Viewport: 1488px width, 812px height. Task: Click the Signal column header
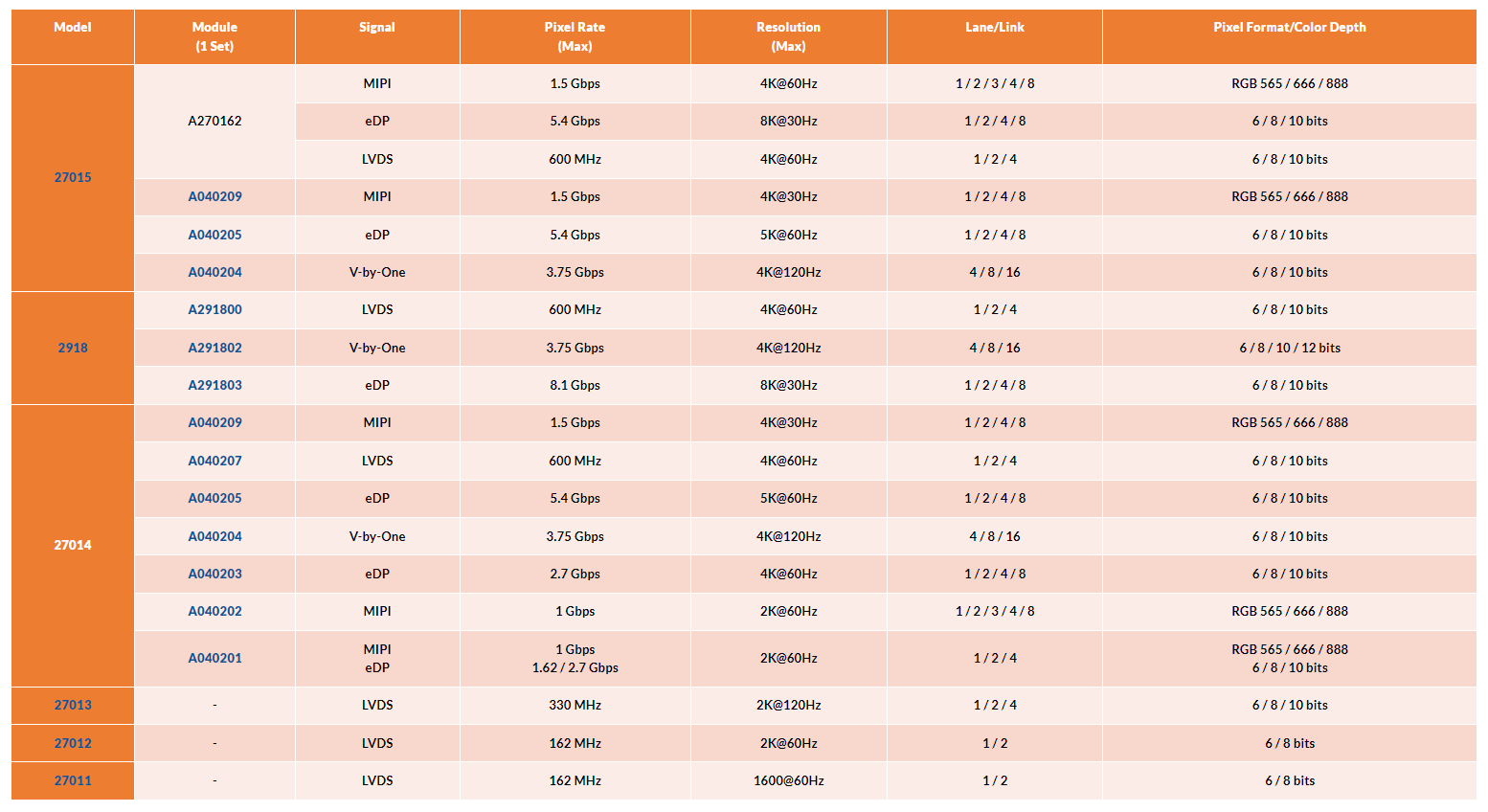coord(377,36)
